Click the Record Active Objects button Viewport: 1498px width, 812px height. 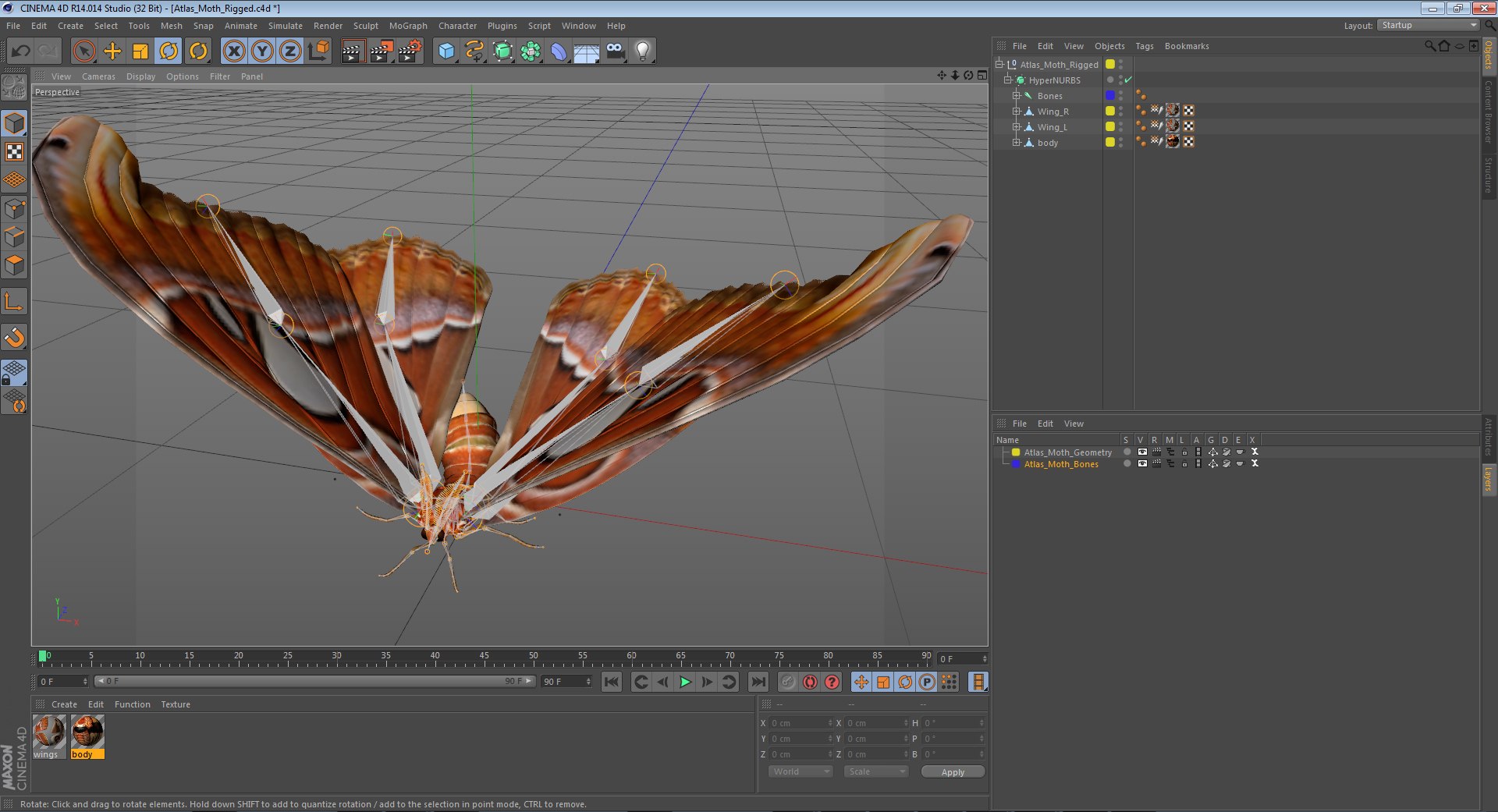coord(788,682)
